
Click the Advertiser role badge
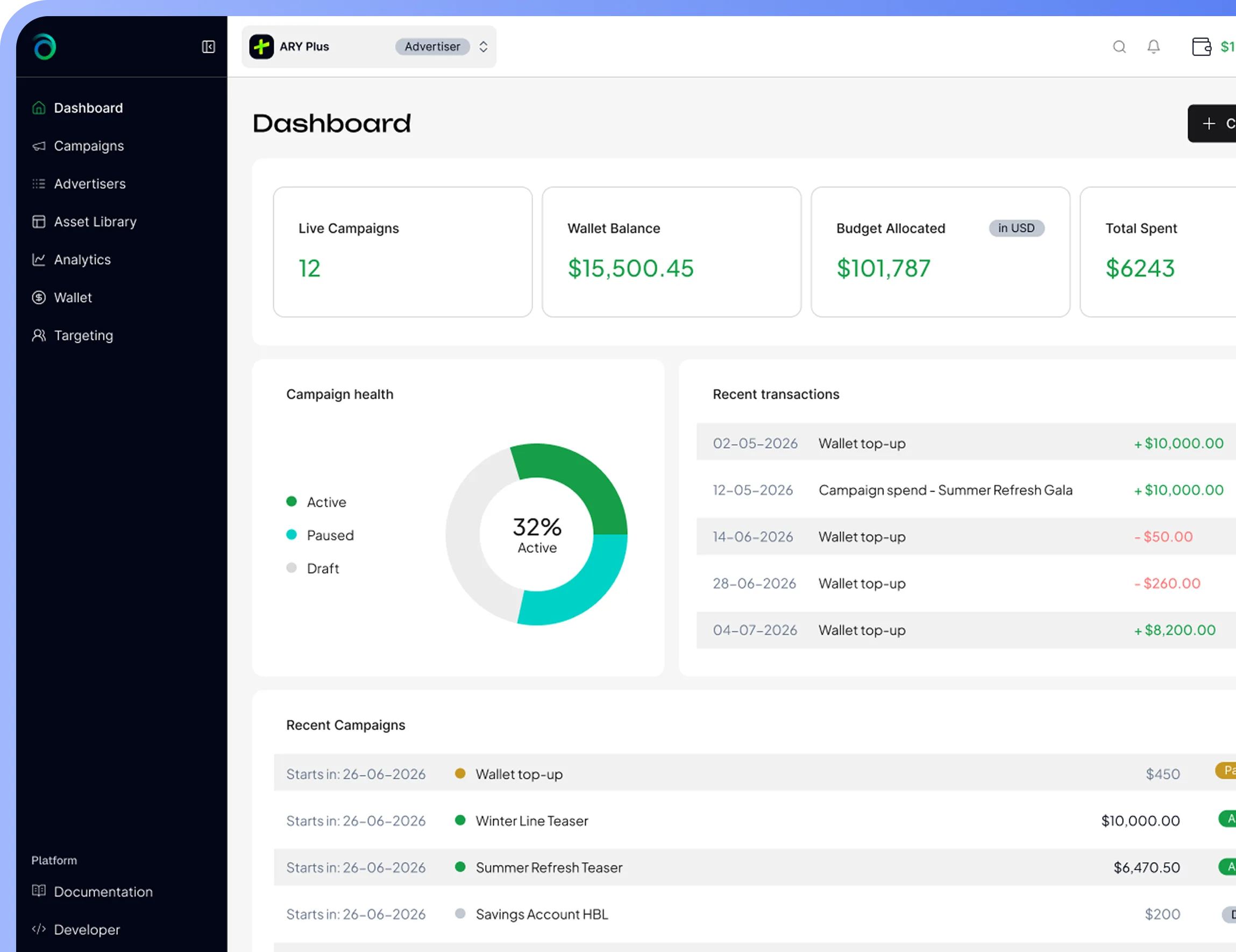pyautogui.click(x=432, y=46)
